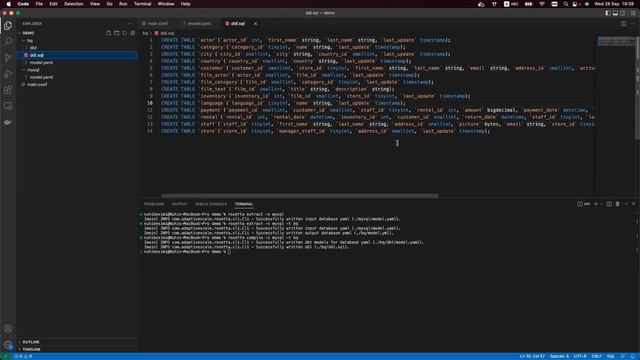Refresh the Explorer file tree
Screen dimensions: 640x360
click(124, 33)
